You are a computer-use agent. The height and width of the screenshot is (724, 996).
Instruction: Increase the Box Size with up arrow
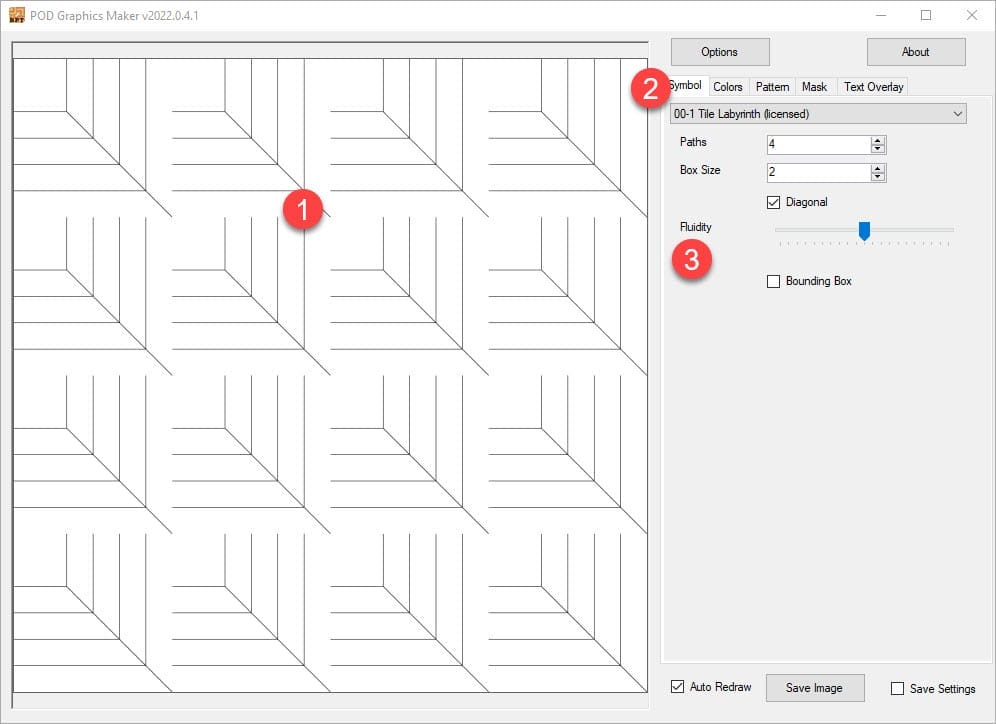[878, 169]
